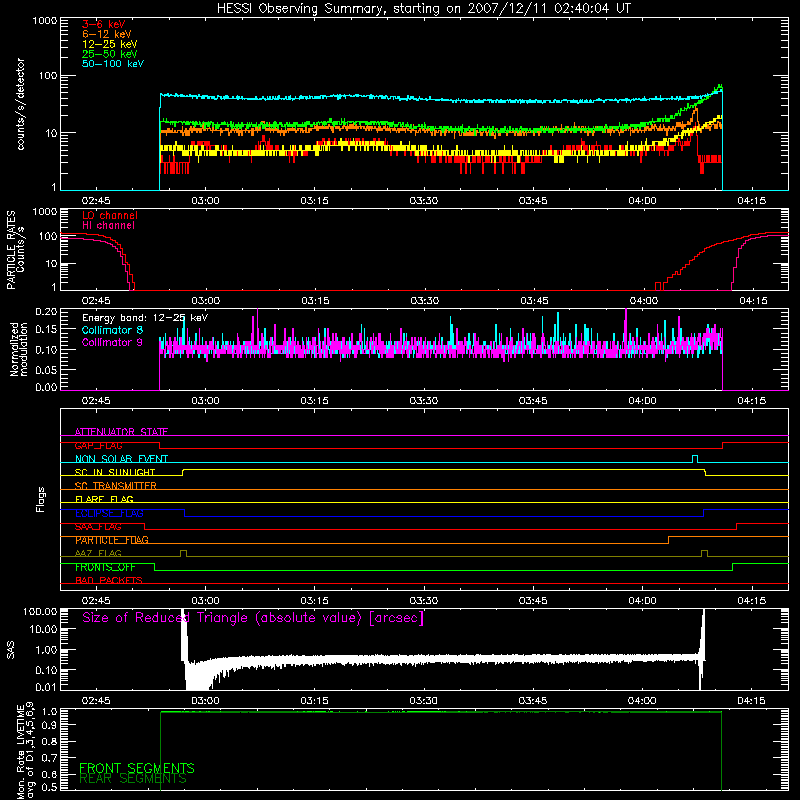Click 03:30 tick label below the count-rate panel
This screenshot has height=800, width=800.
click(x=423, y=201)
